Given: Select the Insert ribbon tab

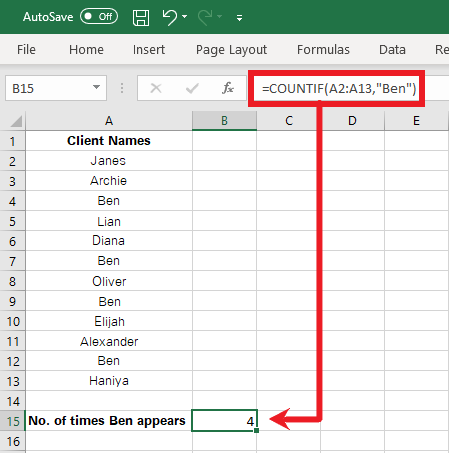Looking at the screenshot, I should [x=149, y=50].
